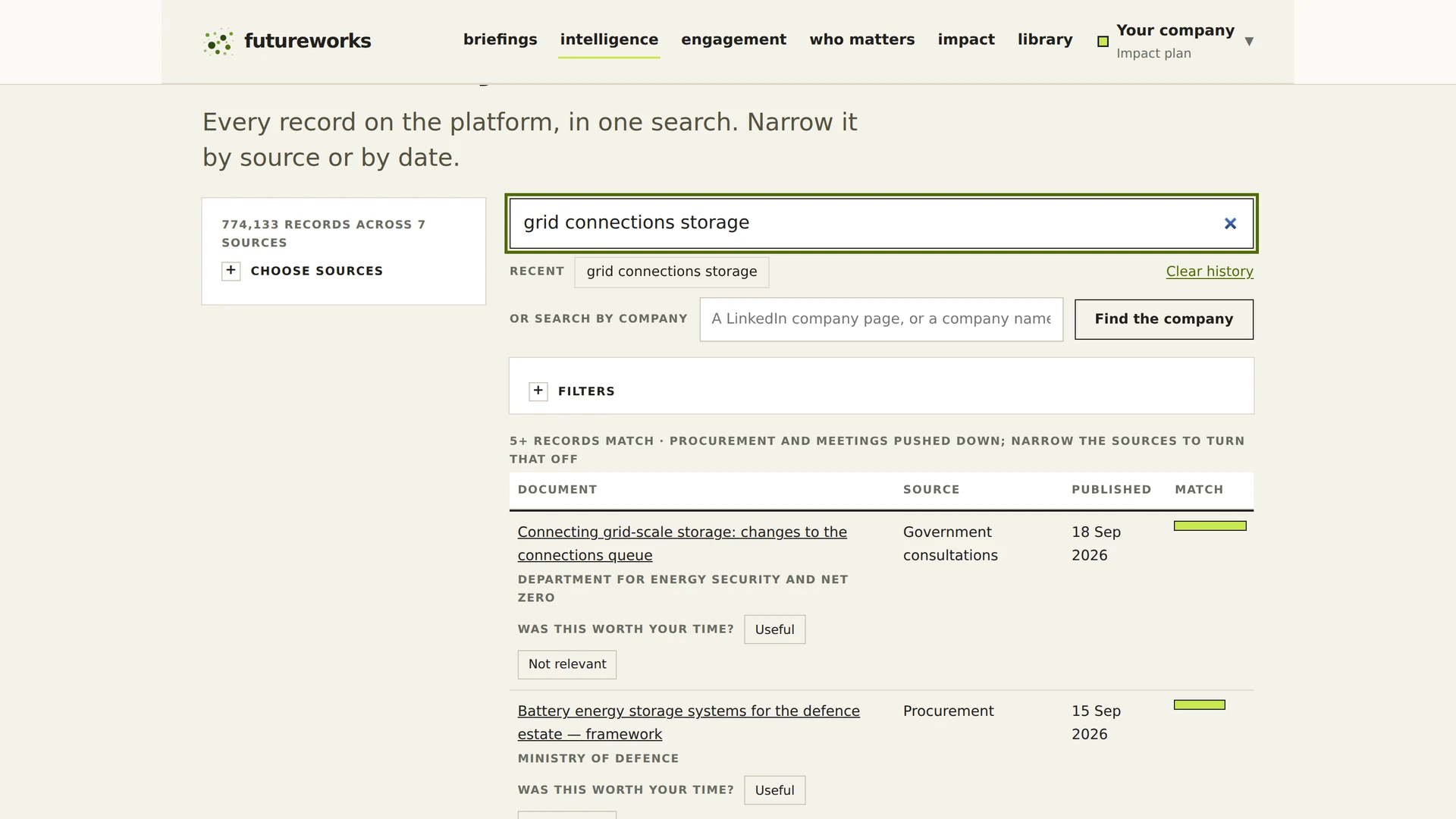Click 'Ministry of Defence' publisher text

pos(598,758)
